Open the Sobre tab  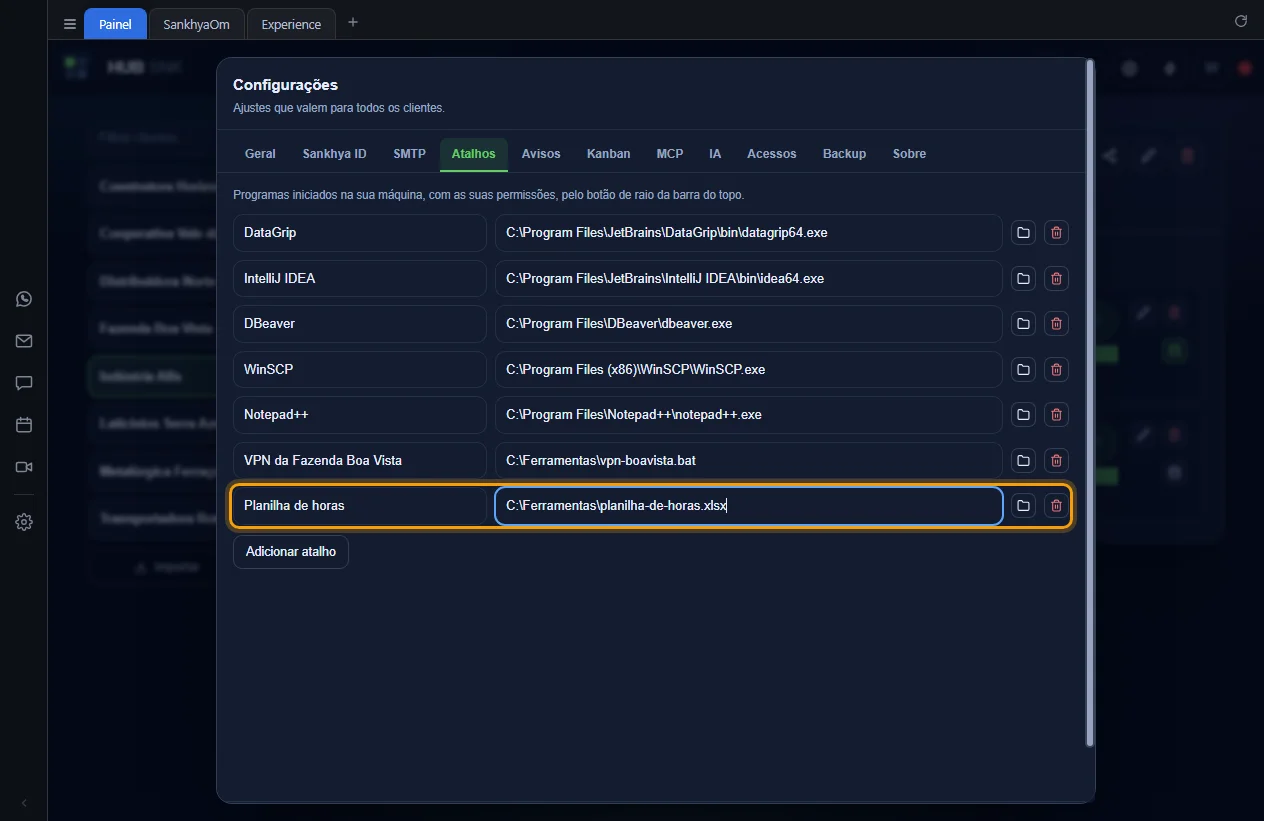coord(909,154)
